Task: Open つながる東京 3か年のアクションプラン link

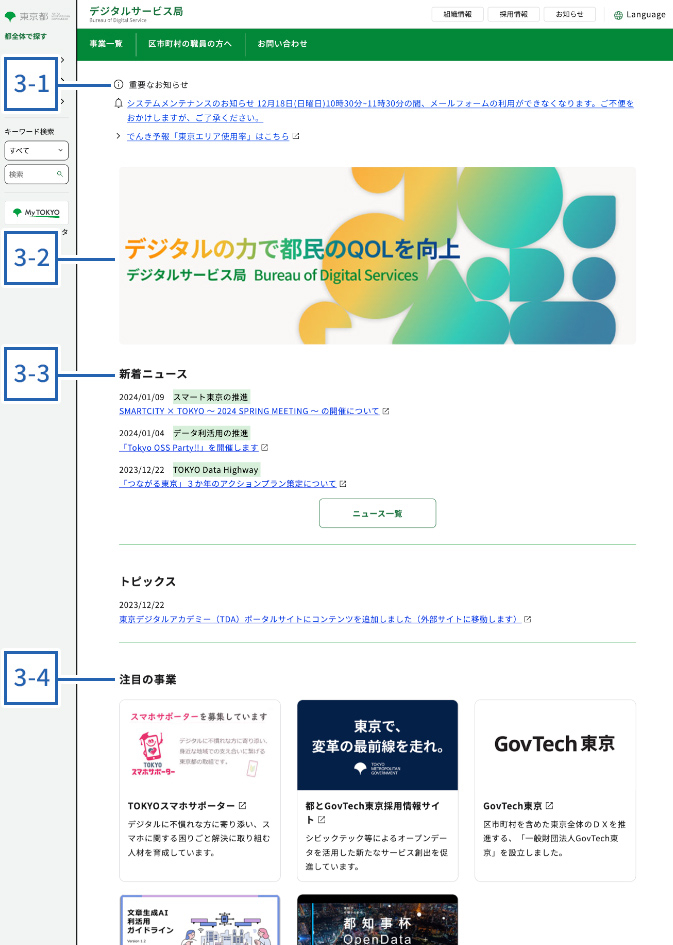Action: point(228,484)
